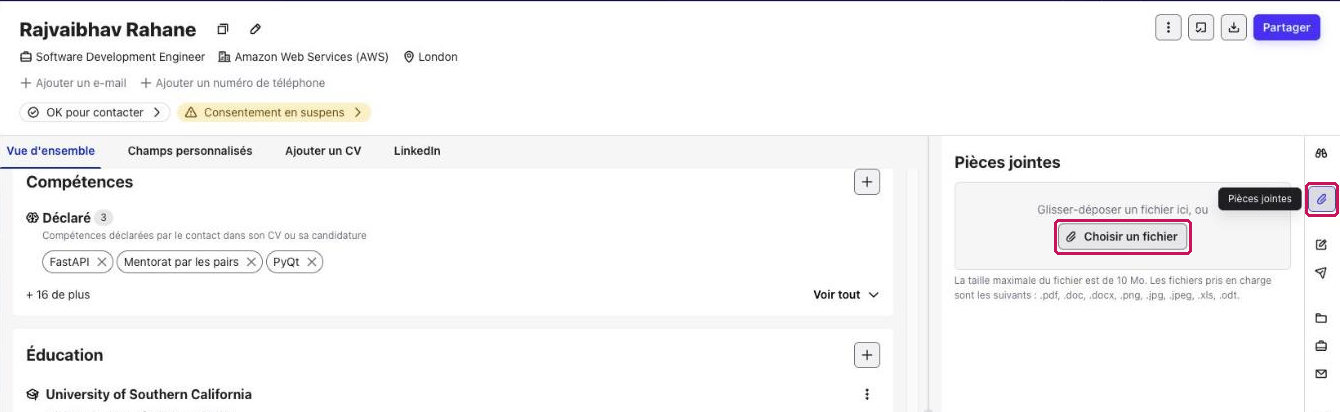The width and height of the screenshot is (1340, 412).
Task: Remove the FastAPI skill tag
Action: tap(102, 262)
